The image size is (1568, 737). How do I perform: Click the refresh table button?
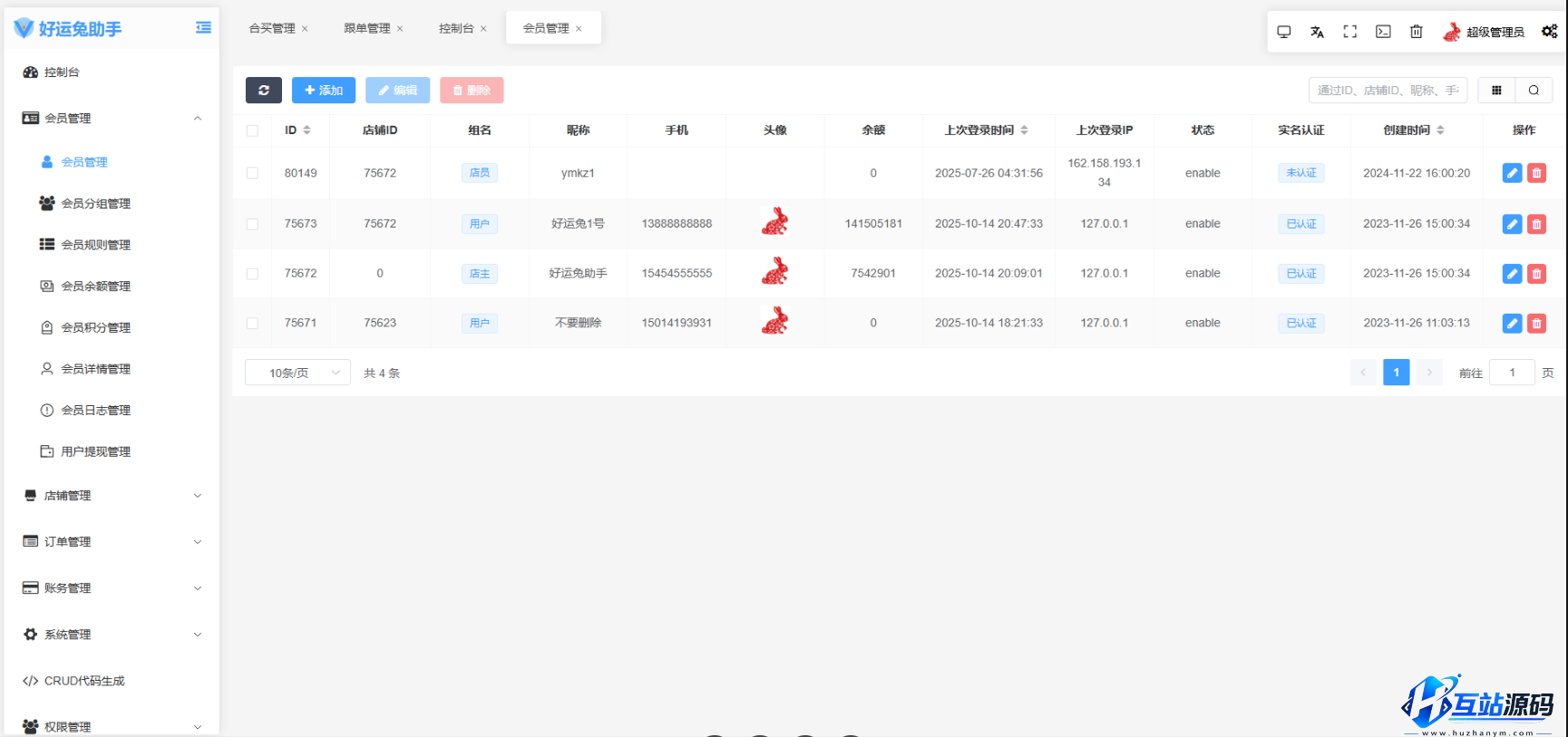(264, 90)
